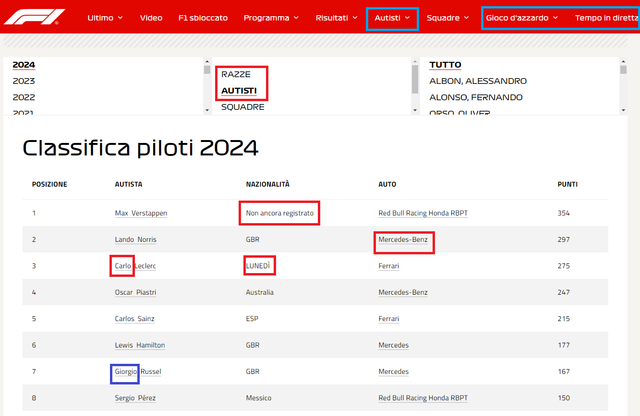Open Sergio Pérez driver link

tap(135, 398)
